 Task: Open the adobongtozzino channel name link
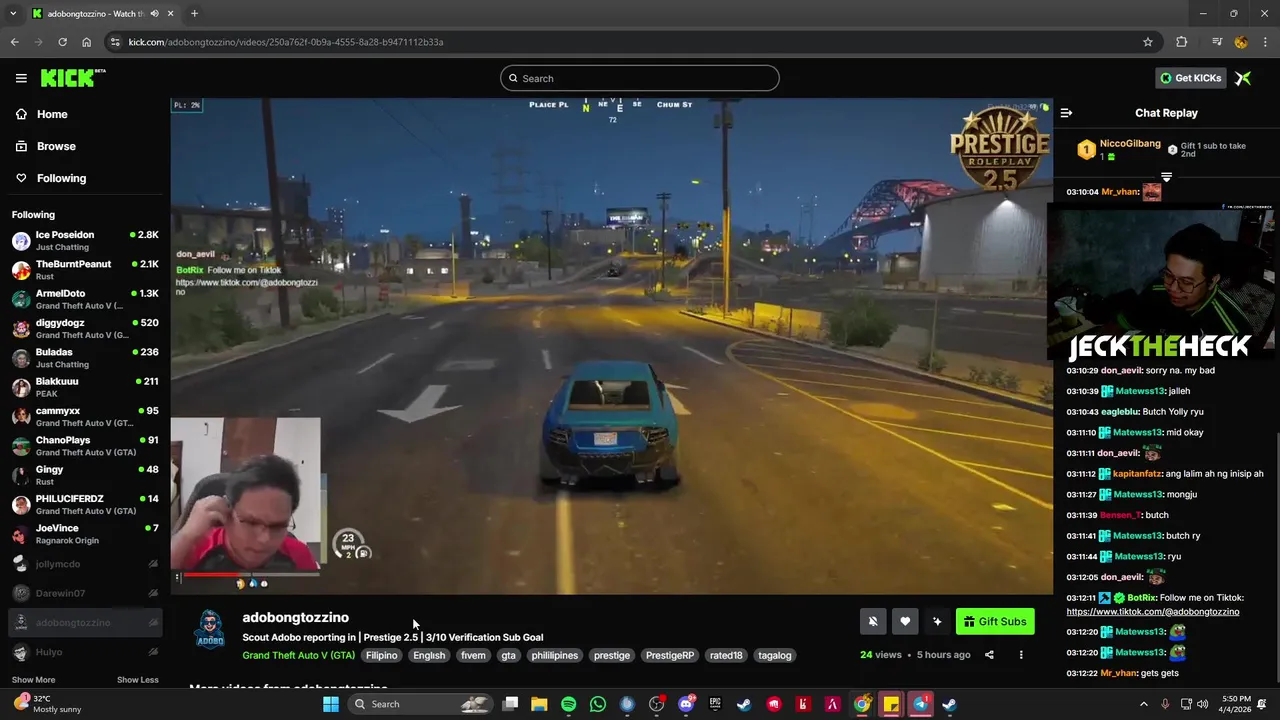tap(295, 617)
